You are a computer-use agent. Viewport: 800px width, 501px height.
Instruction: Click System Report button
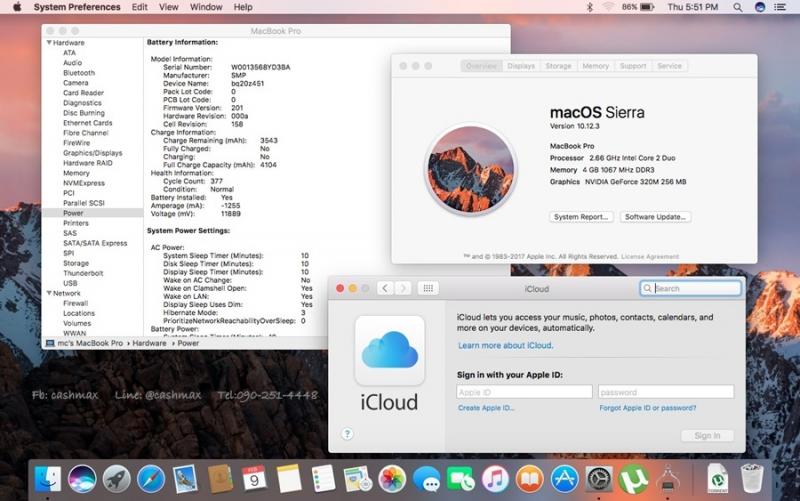click(581, 217)
